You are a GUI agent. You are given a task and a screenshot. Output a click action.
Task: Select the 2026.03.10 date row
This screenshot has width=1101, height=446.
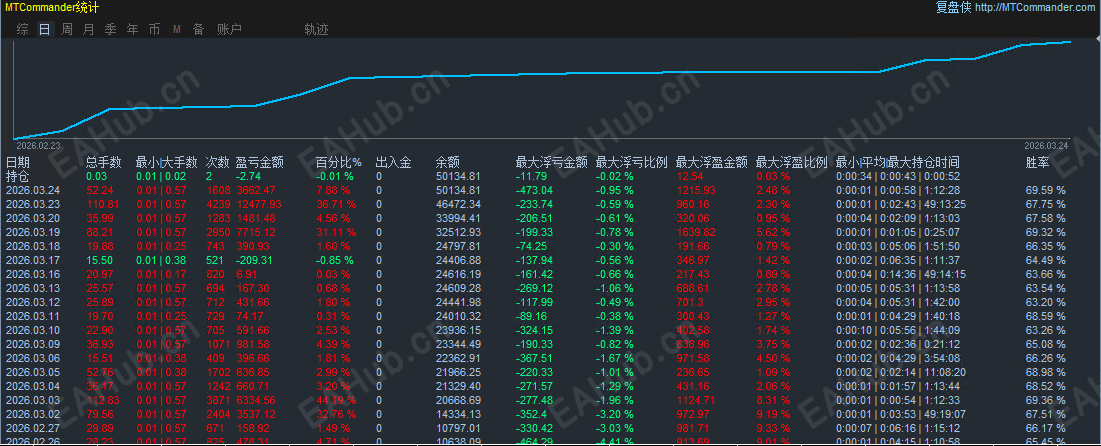[35, 331]
